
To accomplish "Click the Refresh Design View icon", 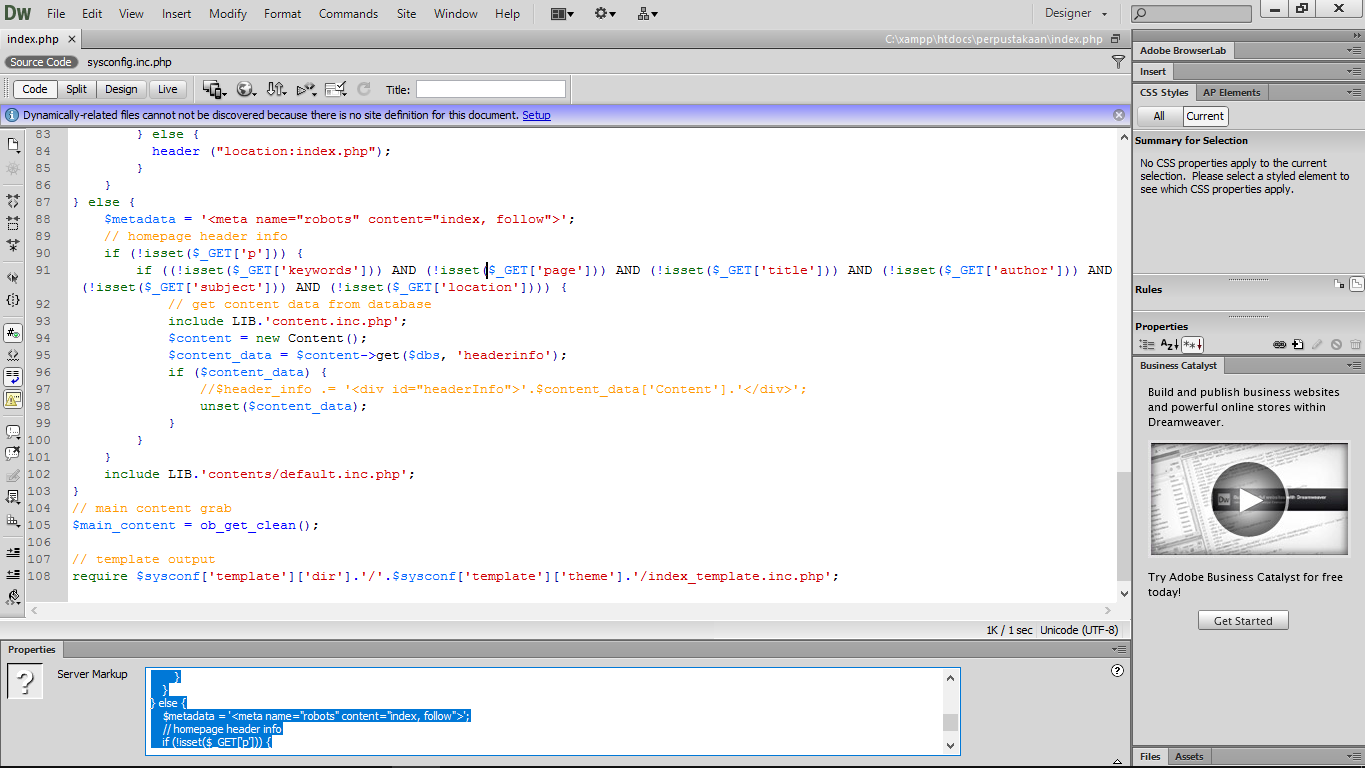I will [x=362, y=88].
